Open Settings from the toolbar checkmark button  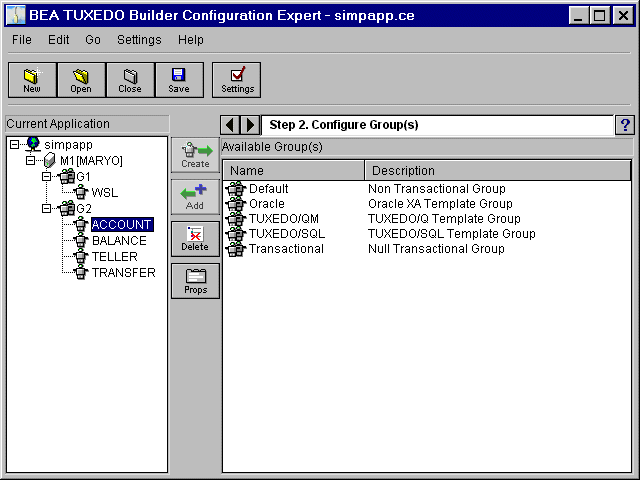pos(236,80)
